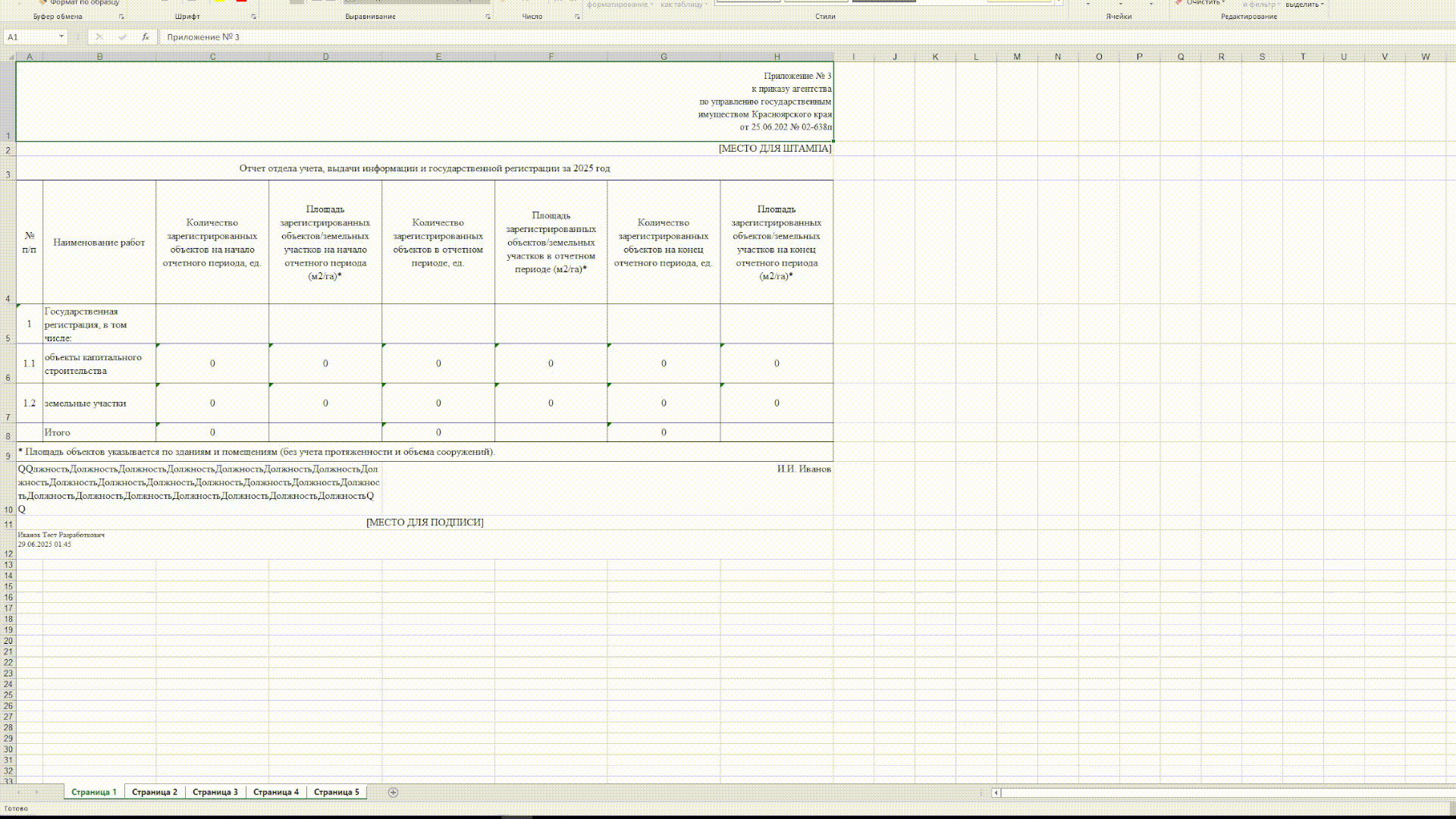Click horizontal scrollbar left arrow
The image size is (1456, 819).
pyautogui.click(x=996, y=792)
